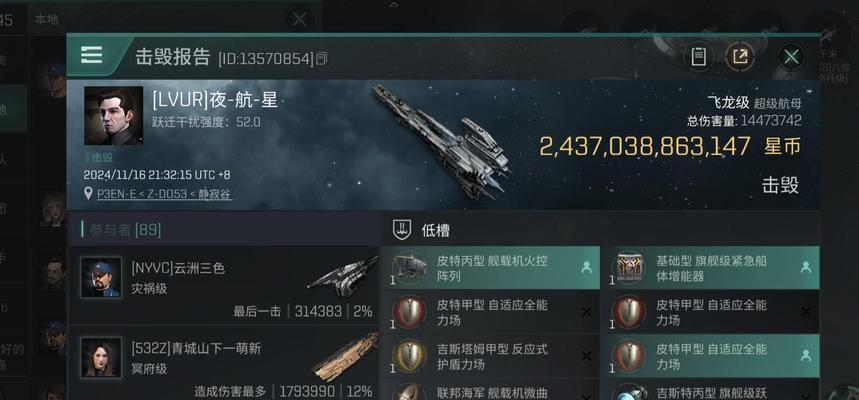Select the 参与者 [89] participants header
Image resolution: width=859 pixels, height=400 pixels.
coord(122,230)
